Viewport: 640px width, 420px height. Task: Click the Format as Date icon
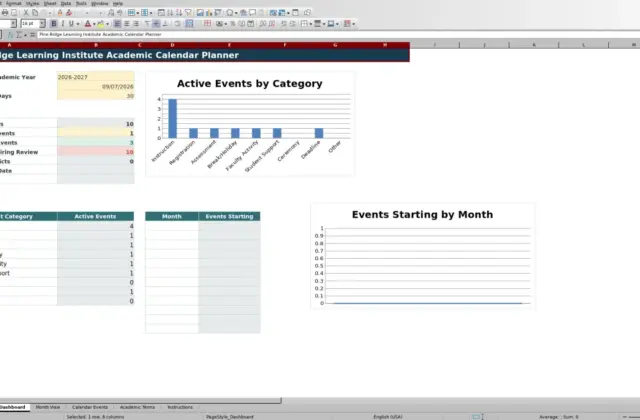coord(251,24)
